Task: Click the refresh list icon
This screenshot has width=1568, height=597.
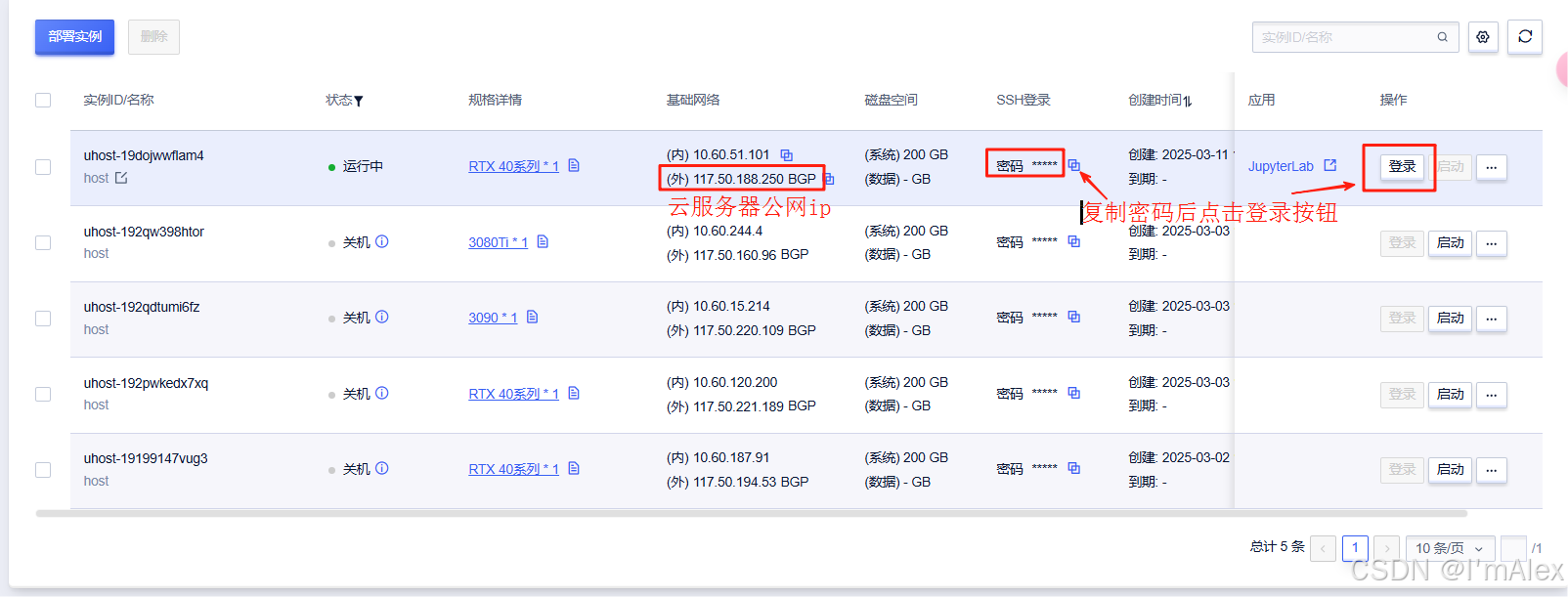Action: (x=1524, y=37)
